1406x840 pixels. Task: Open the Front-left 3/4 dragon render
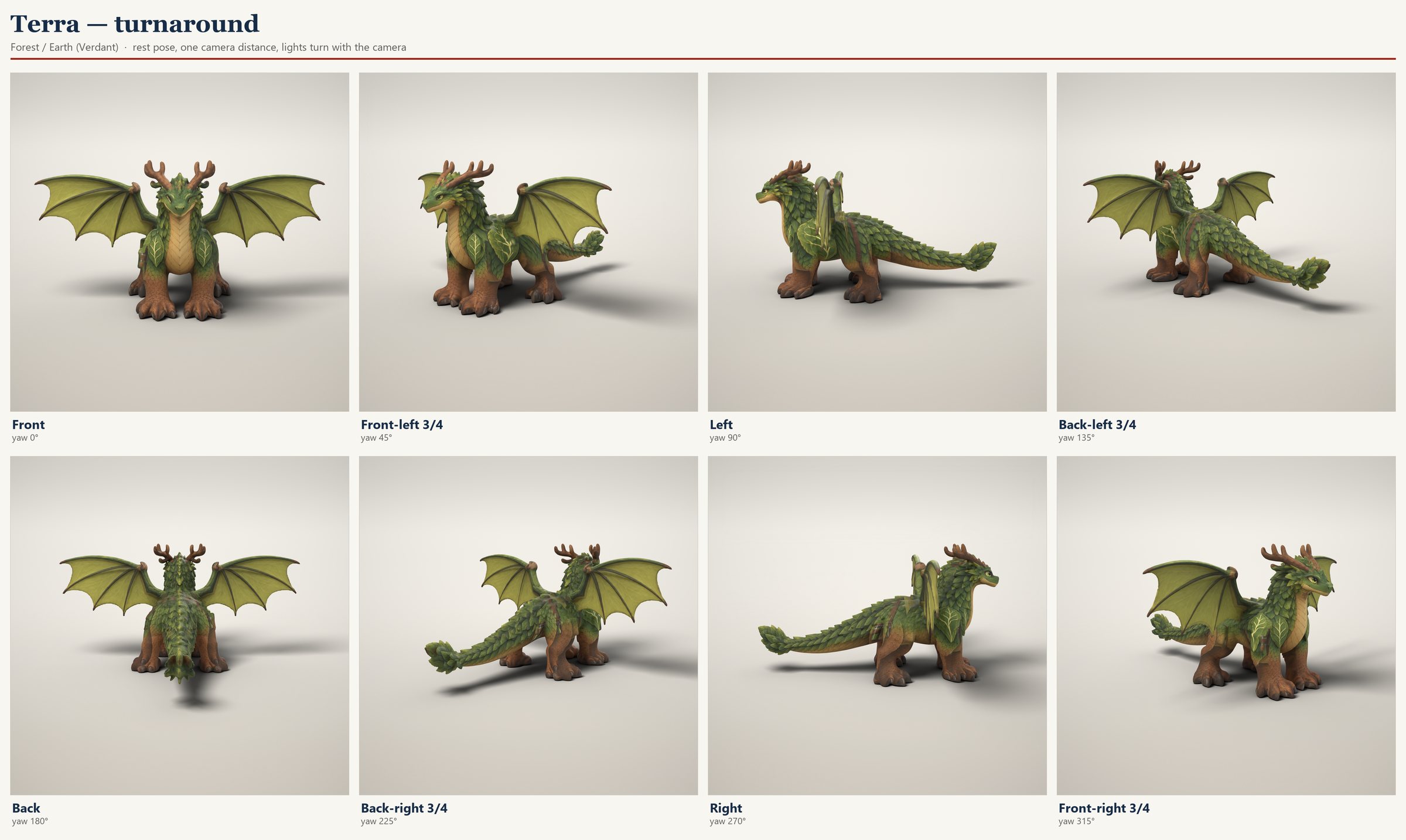[528, 242]
